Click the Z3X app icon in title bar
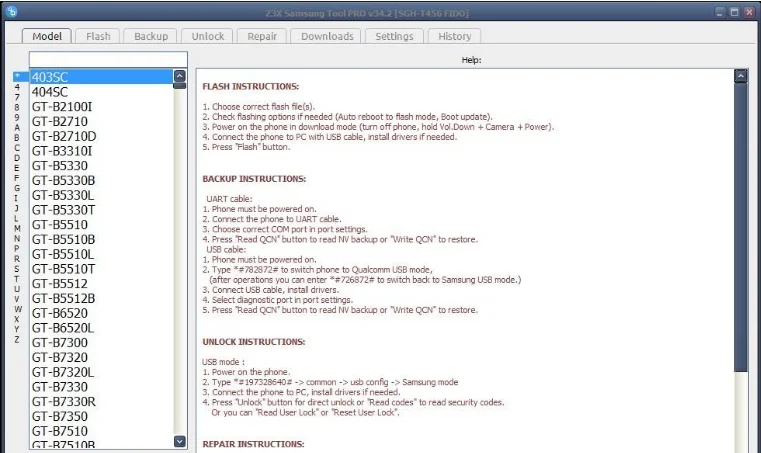This screenshot has height=453, width=761. click(x=12, y=12)
